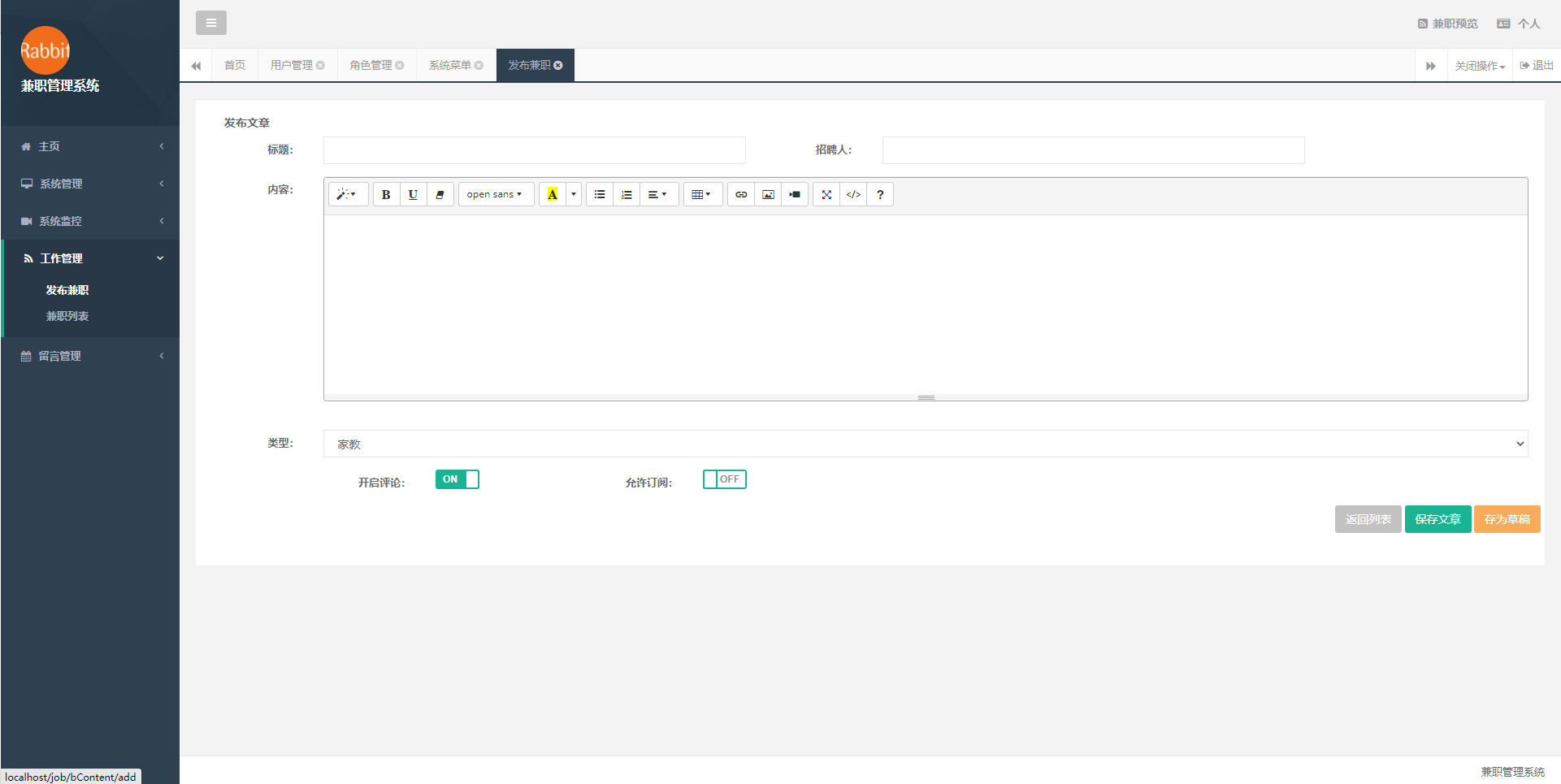Toggle the 开启评论 ON switch
Image resolution: width=1561 pixels, height=784 pixels.
(x=457, y=479)
